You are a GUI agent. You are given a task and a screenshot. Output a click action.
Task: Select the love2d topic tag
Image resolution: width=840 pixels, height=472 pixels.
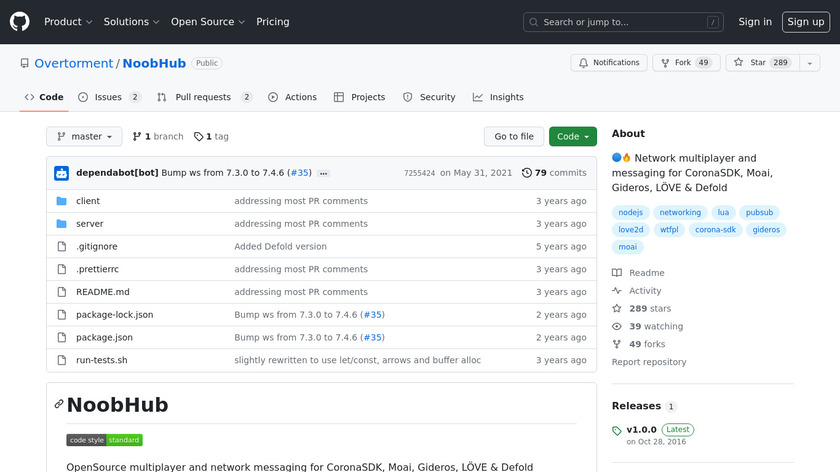point(632,230)
